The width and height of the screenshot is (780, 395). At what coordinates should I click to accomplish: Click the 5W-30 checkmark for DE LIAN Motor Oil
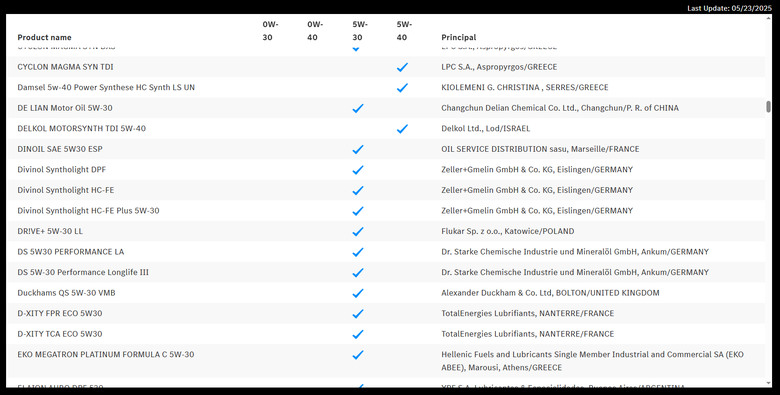tap(358, 108)
